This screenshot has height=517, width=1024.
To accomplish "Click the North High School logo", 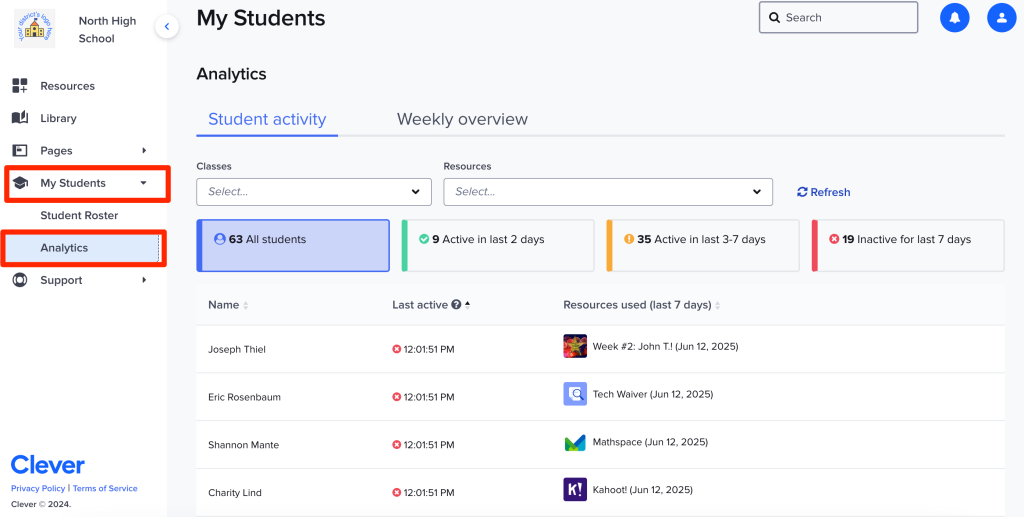I will point(35,28).
